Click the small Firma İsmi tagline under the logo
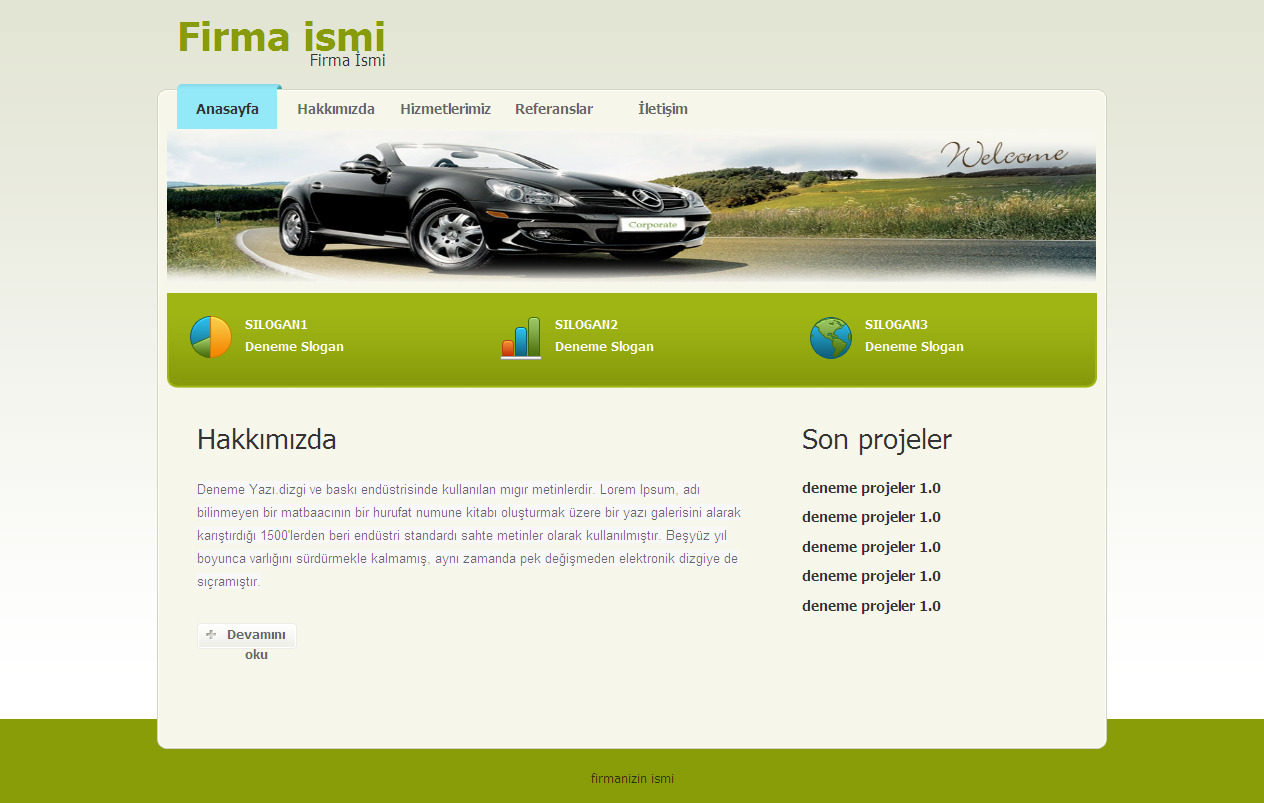1264x803 pixels. point(347,60)
